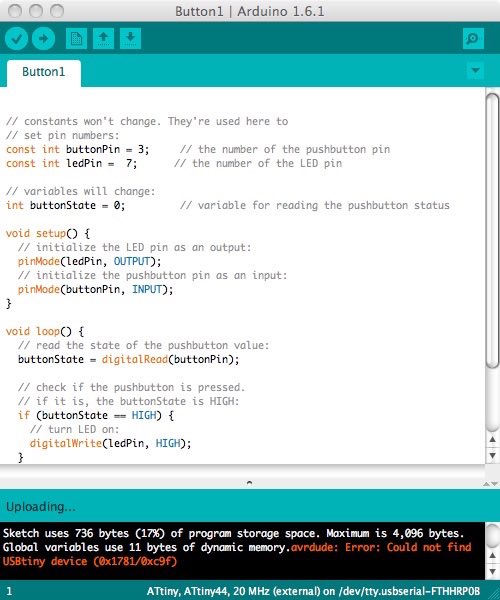Click 'pinMode(ledPin, OUTPUT);' line
This screenshot has height=600, width=500.
(90, 261)
